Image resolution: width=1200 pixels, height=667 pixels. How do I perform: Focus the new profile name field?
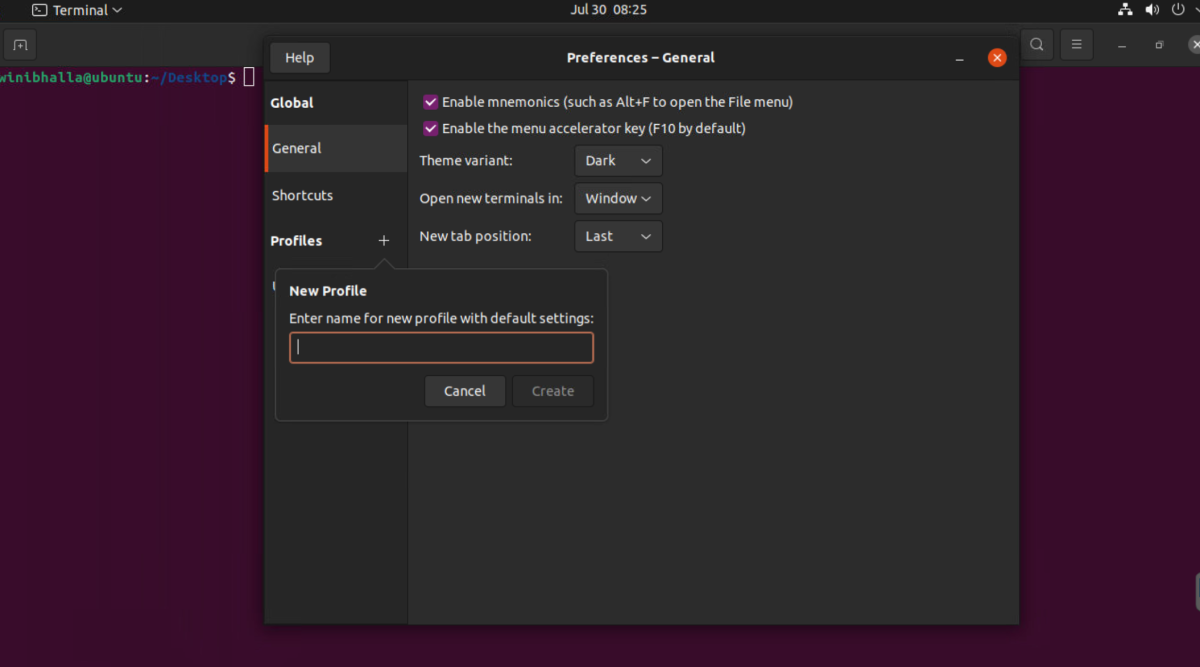(441, 348)
